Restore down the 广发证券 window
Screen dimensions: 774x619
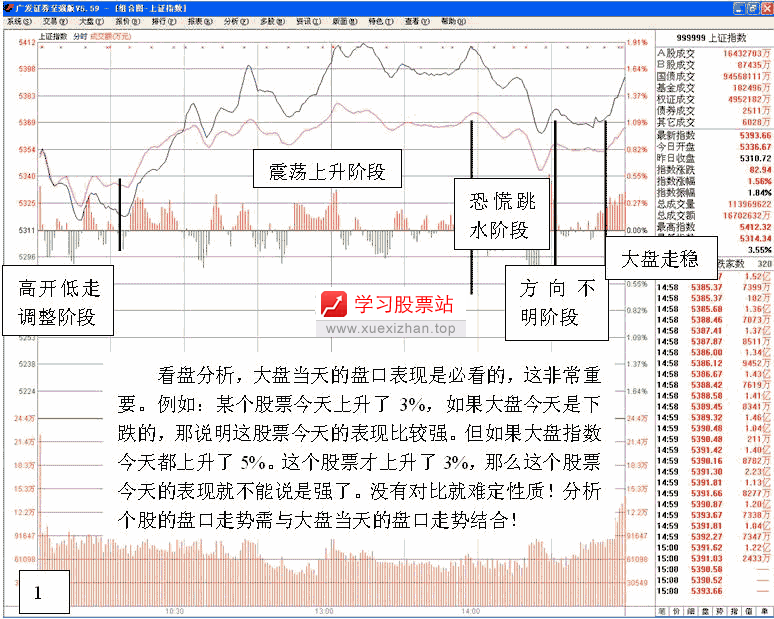pyautogui.click(x=753, y=8)
